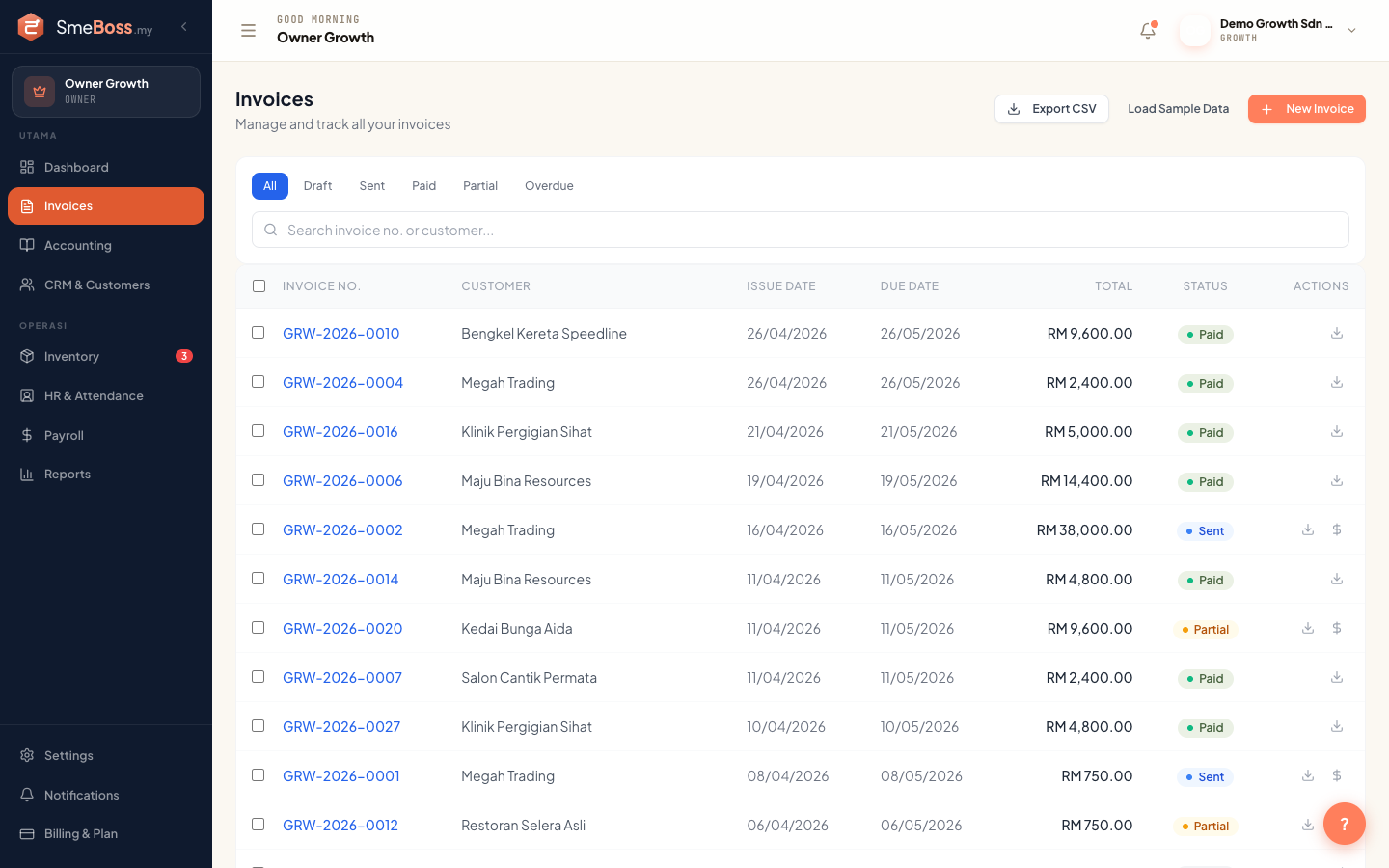1389x868 pixels.
Task: Open Inventory with 3 alerts
Action: (106, 356)
